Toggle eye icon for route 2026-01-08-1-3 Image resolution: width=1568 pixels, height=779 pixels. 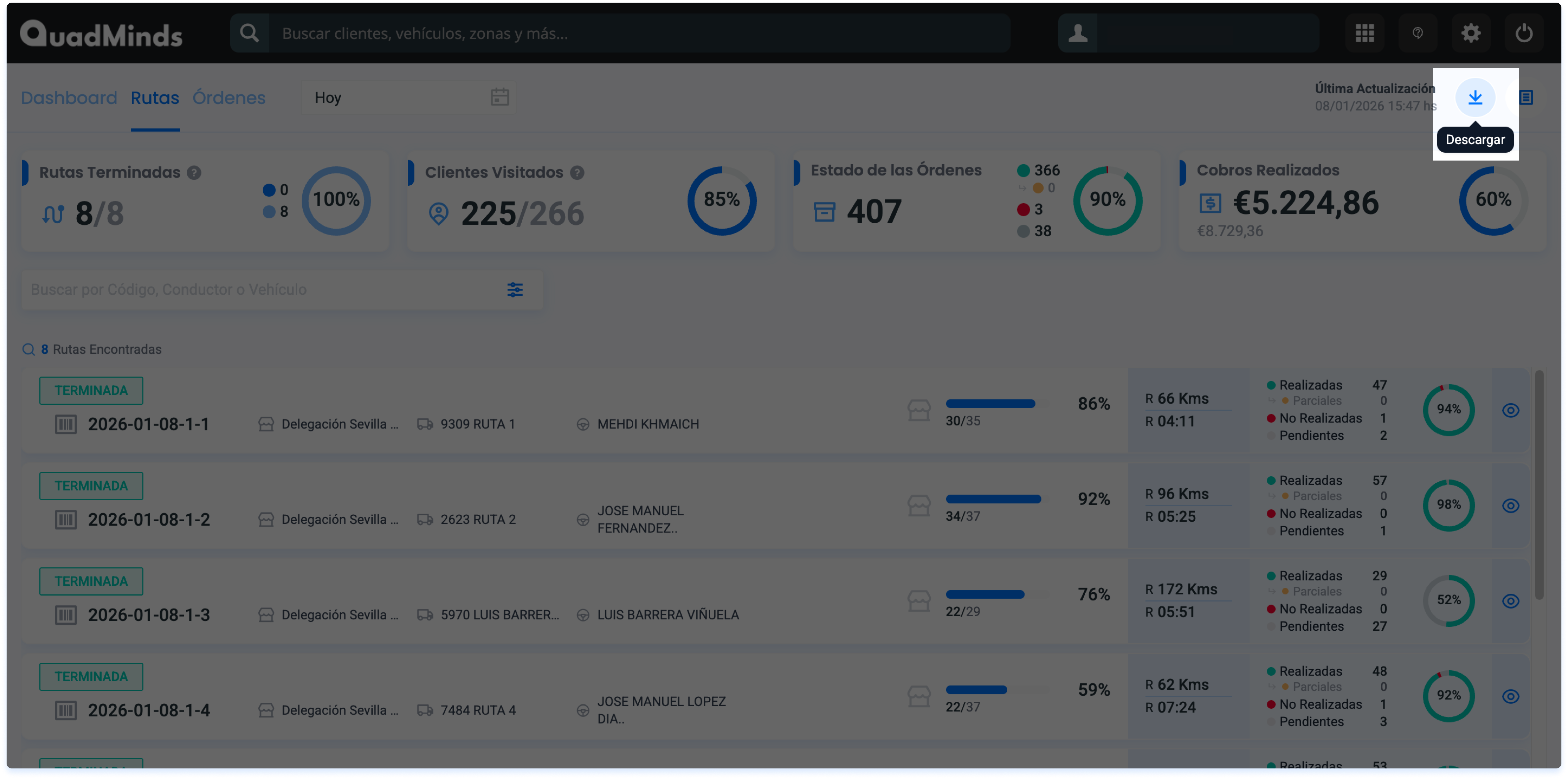(1510, 601)
